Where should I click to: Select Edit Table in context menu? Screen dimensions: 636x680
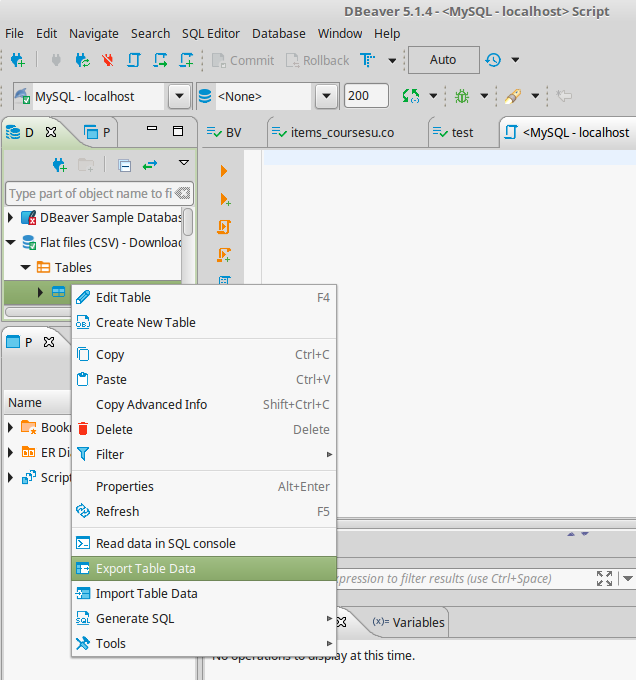(x=204, y=298)
